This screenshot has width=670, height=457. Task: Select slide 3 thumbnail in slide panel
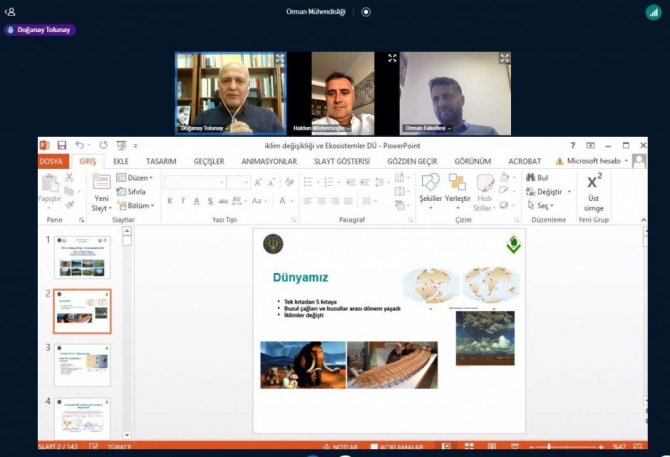(x=82, y=366)
